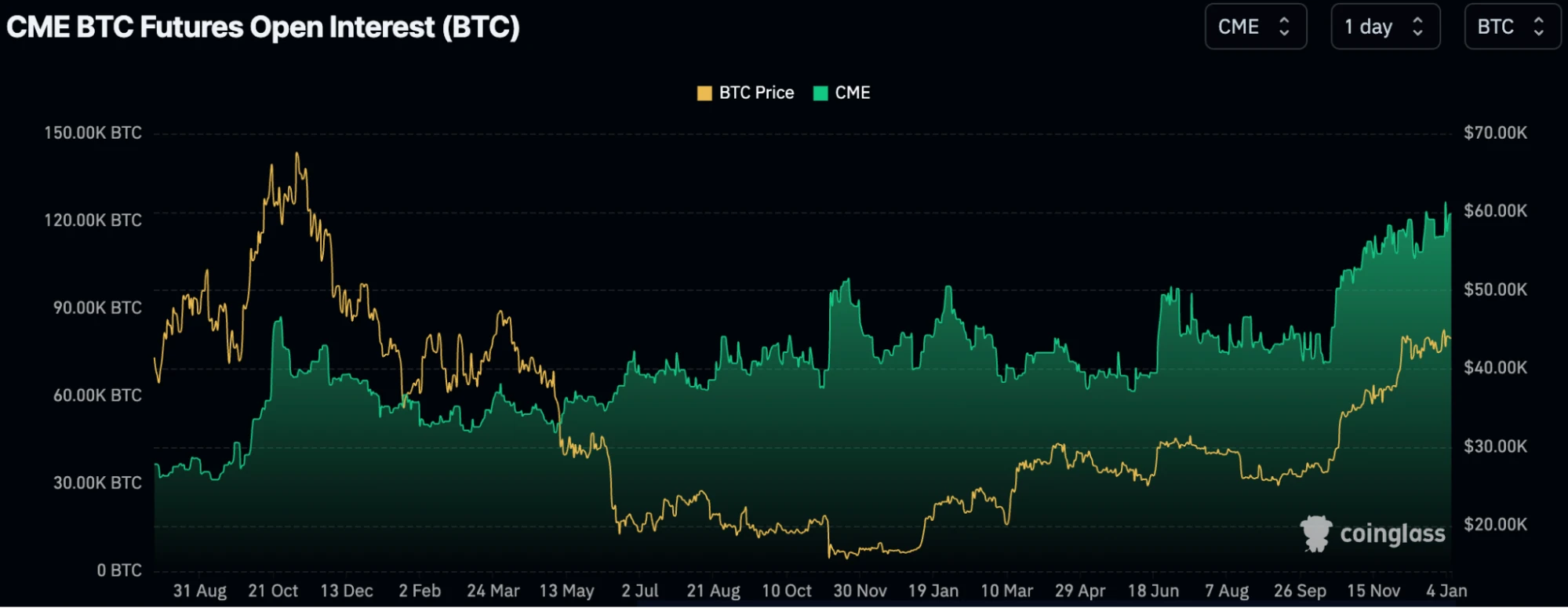Click the 90.00K BTC axis label
This screenshot has height=608, width=1568.
tap(97, 308)
